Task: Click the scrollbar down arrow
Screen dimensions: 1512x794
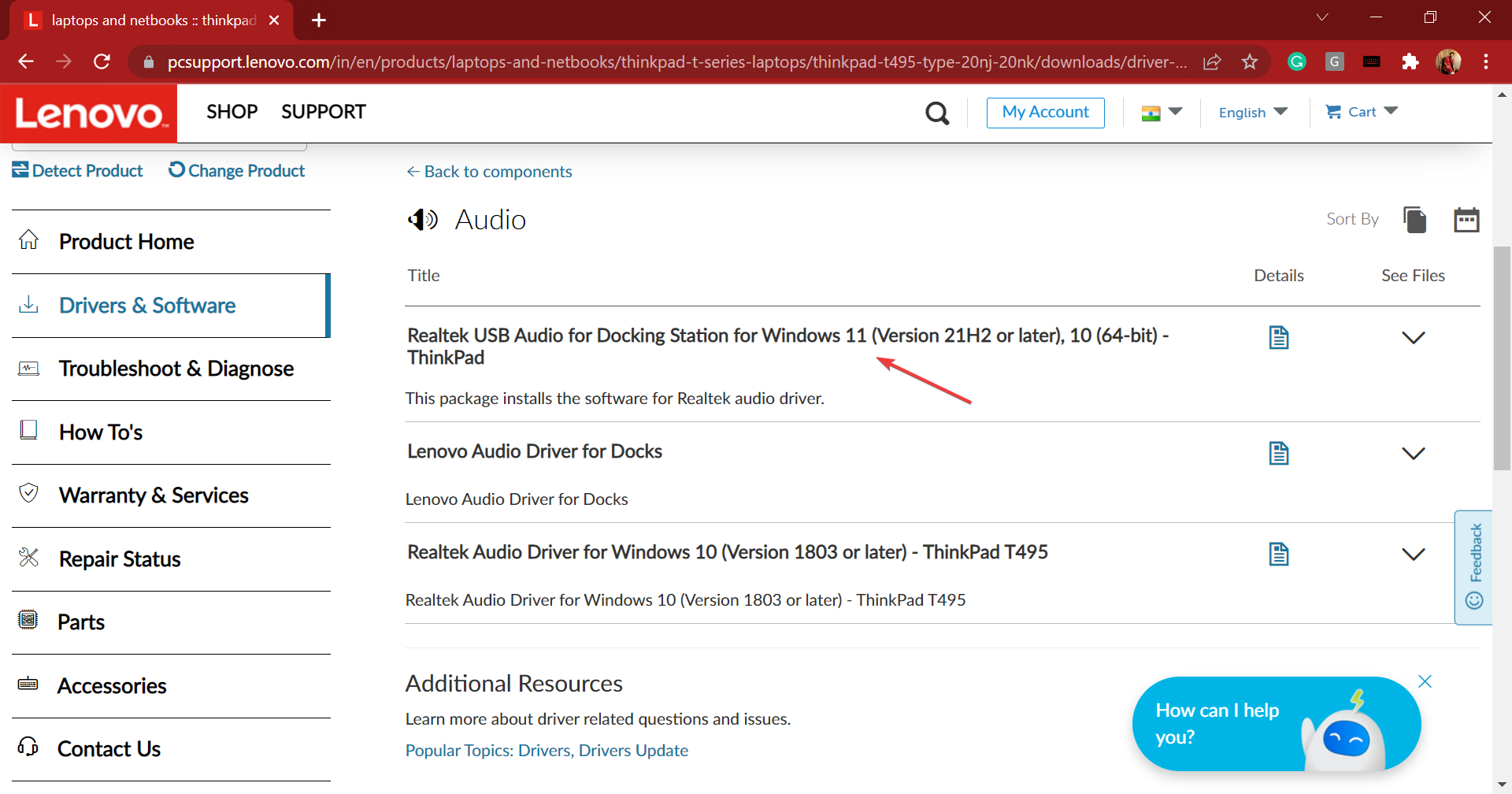Action: coord(1502,785)
